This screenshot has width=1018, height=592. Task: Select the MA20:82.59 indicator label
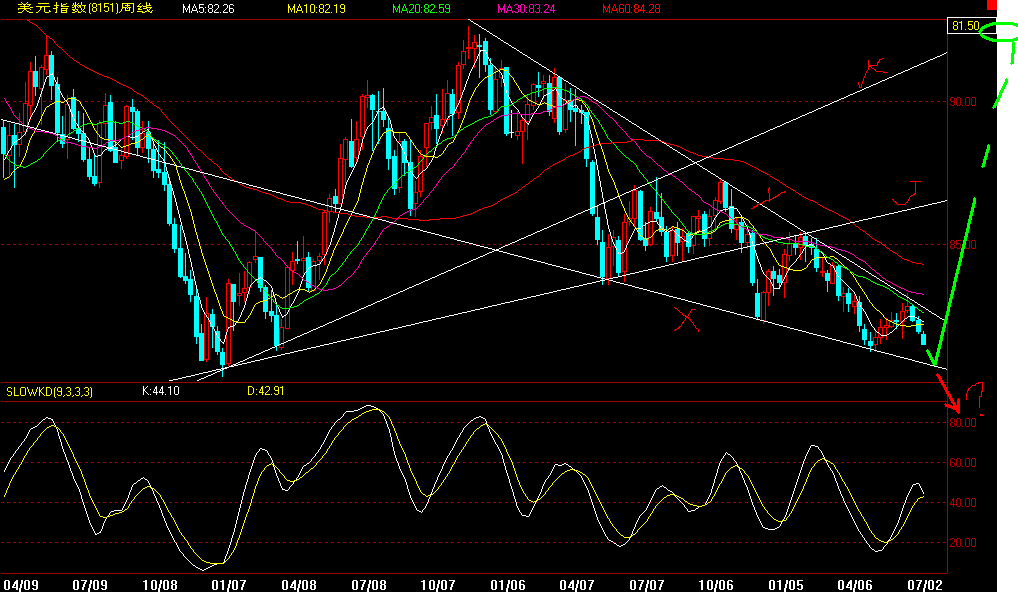coord(421,9)
